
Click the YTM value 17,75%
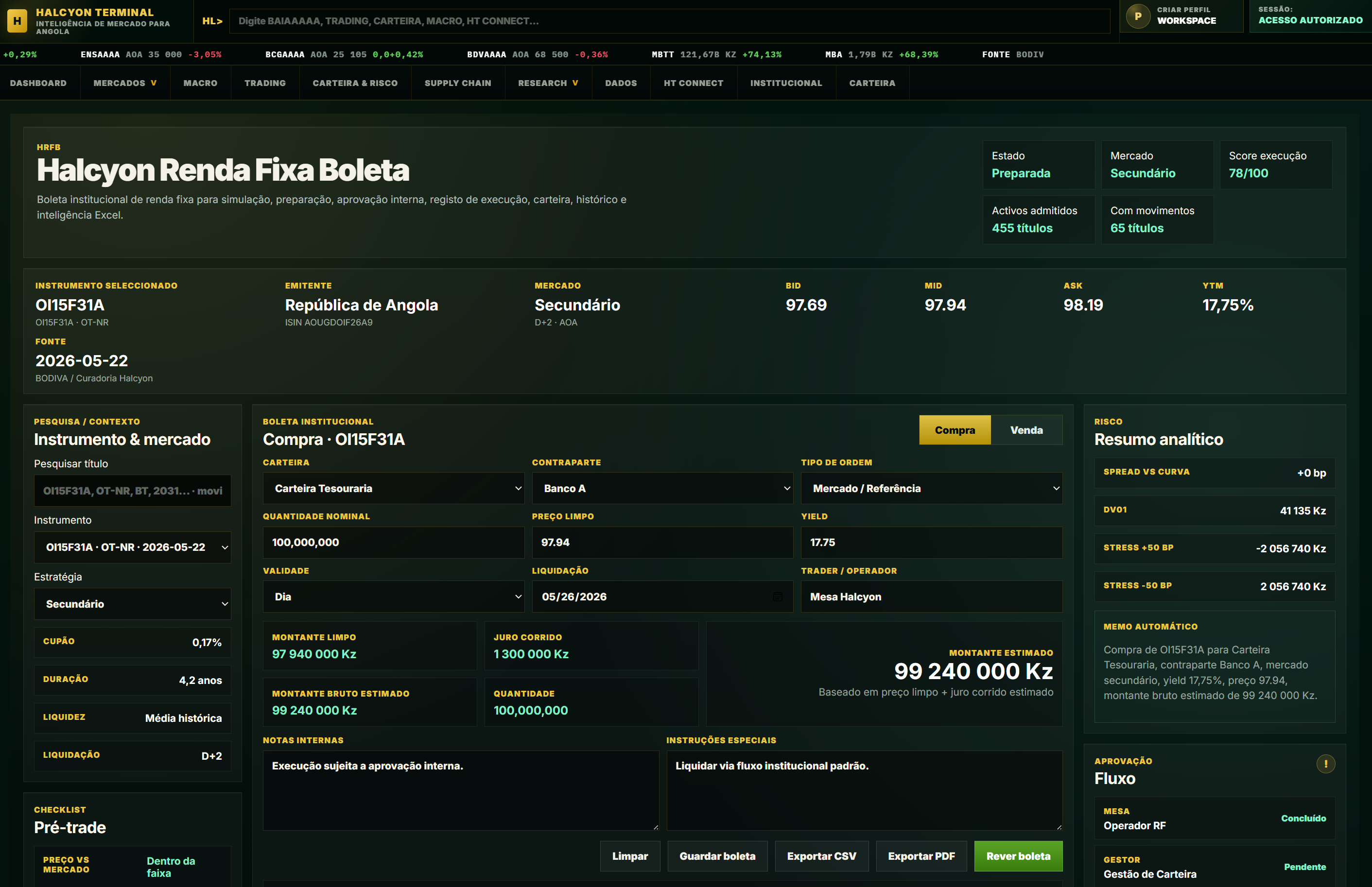(1228, 305)
